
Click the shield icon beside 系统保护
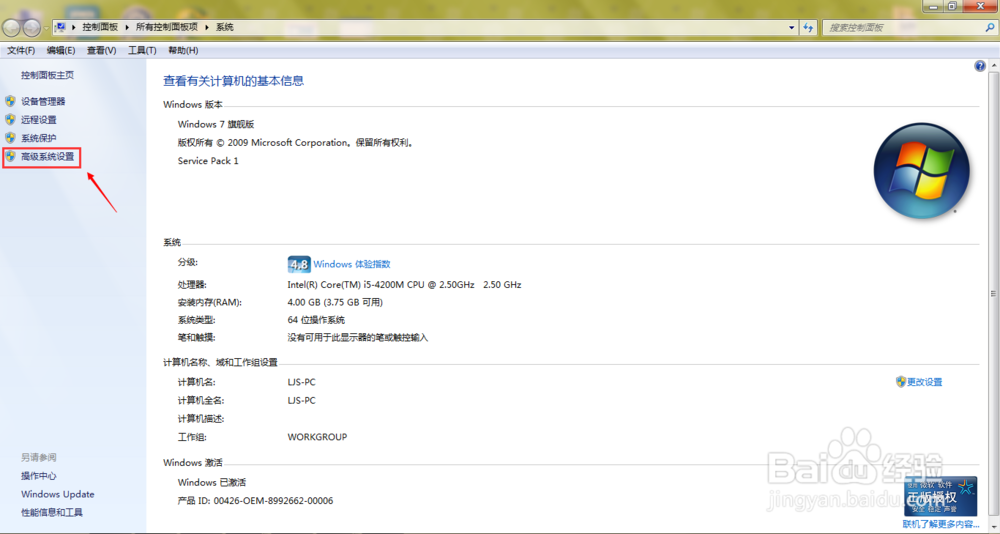click(x=10, y=138)
